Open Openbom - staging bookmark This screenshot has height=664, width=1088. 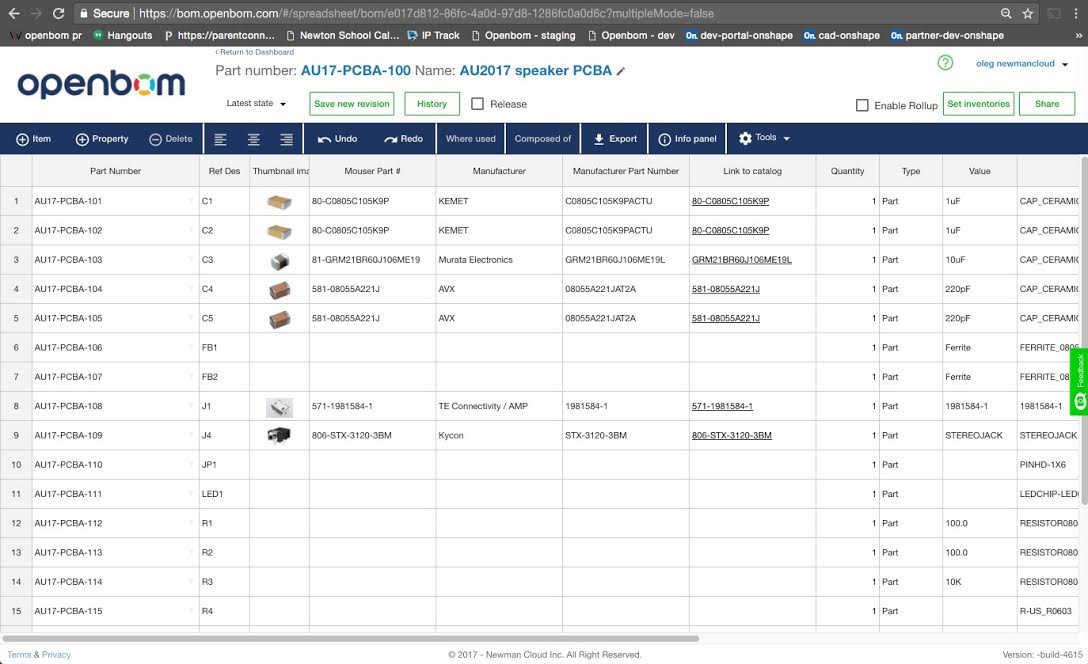click(523, 35)
